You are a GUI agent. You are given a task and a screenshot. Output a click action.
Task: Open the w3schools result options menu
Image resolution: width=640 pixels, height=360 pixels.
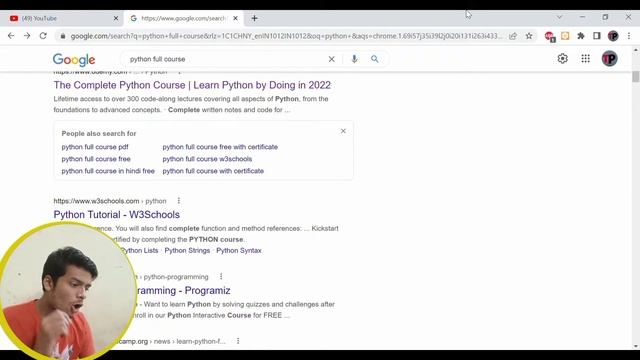[x=179, y=201]
